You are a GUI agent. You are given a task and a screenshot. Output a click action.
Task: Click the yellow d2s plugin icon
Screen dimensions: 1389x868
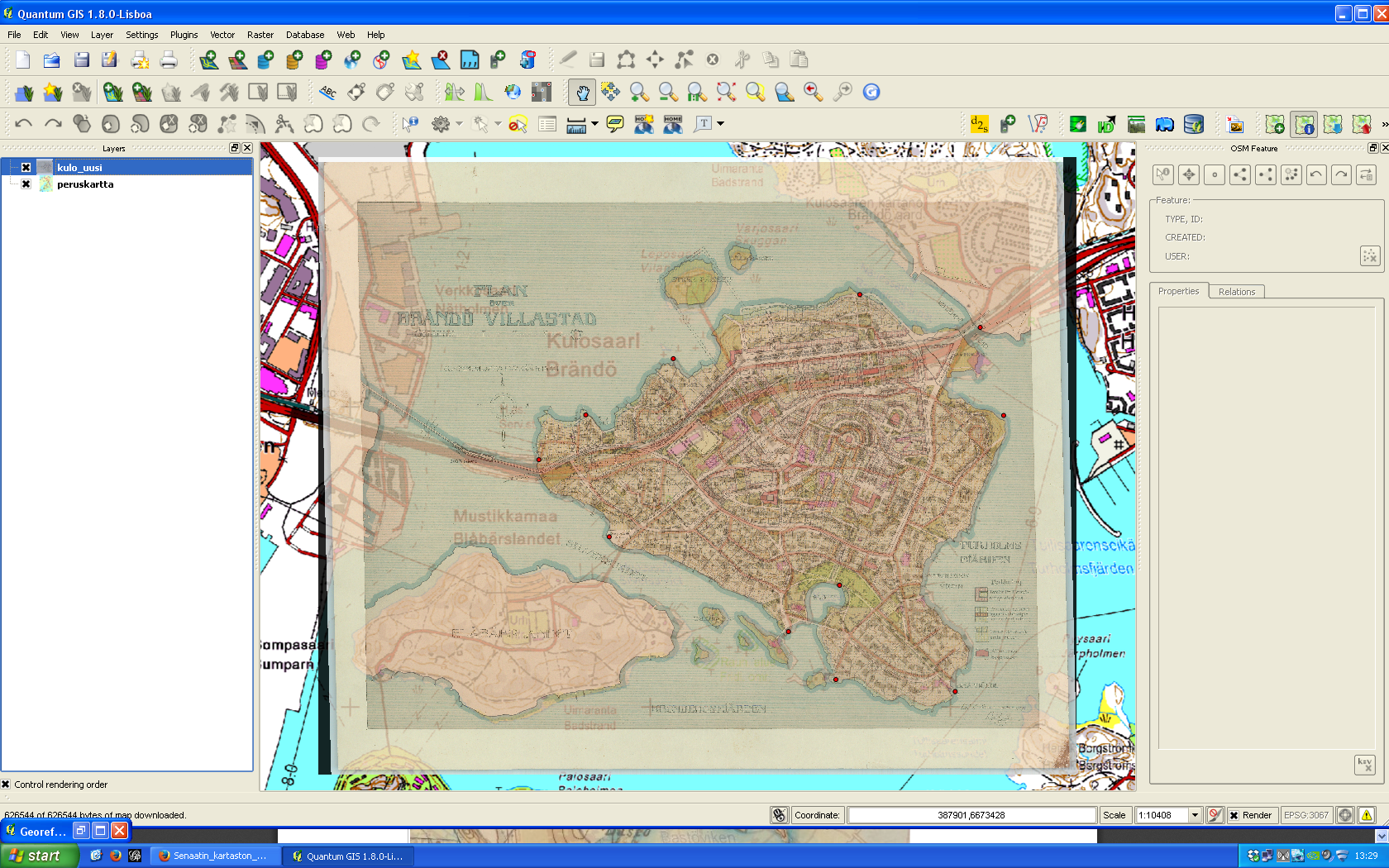pyautogui.click(x=979, y=124)
